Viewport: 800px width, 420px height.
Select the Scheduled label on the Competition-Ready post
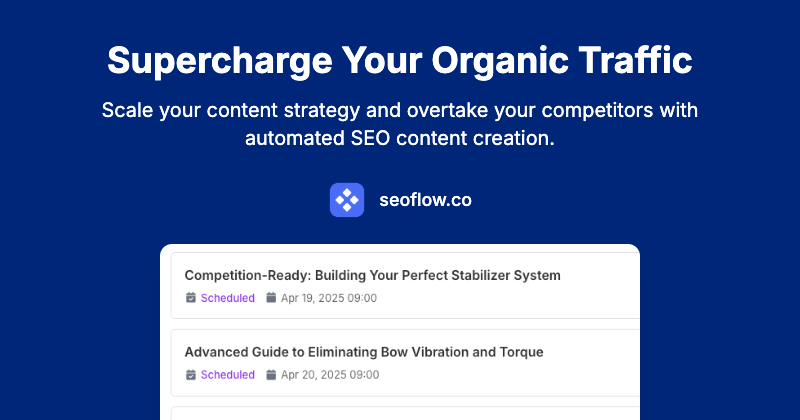pyautogui.click(x=227, y=298)
